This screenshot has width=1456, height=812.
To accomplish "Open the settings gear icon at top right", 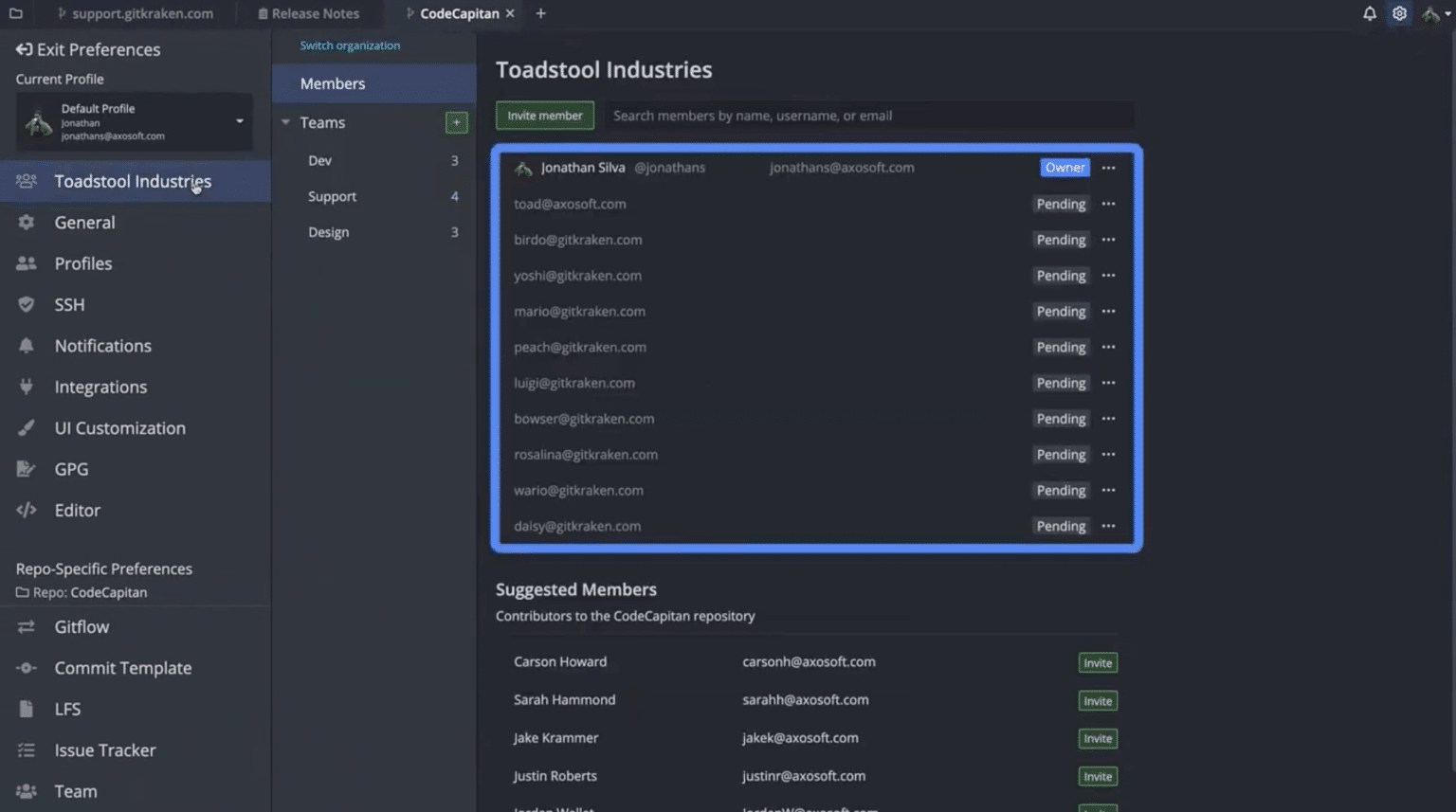I will coord(1399,13).
